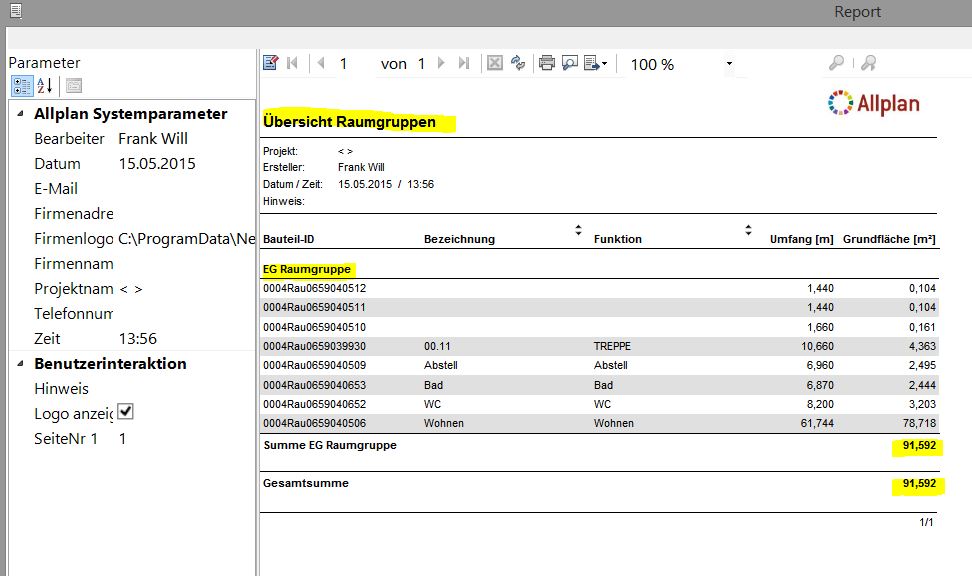Click the Bearbeiter value Frank Will
This screenshot has width=972, height=576.
pos(153,139)
